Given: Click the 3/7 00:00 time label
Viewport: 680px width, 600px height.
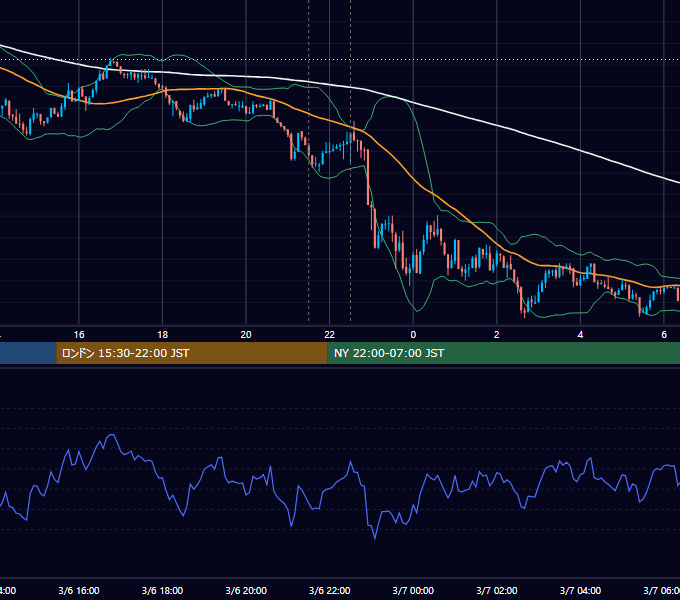Looking at the screenshot, I should coord(413,590).
